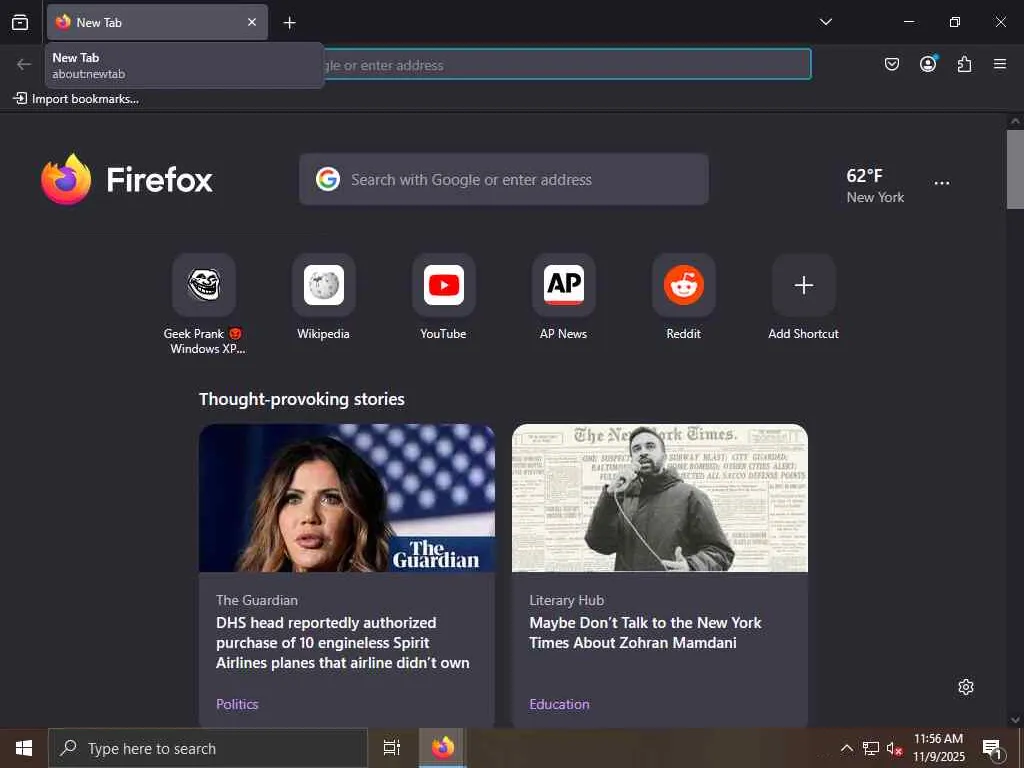Open the Windows Start button
This screenshot has height=768, width=1024.
point(24,748)
